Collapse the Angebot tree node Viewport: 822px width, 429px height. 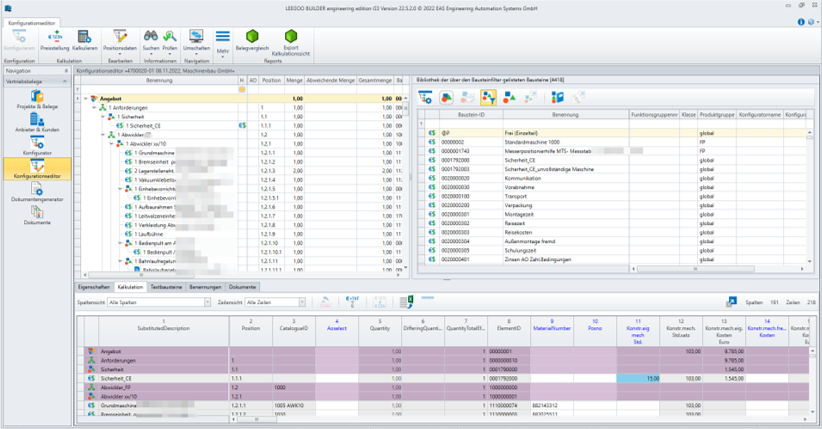pos(86,98)
